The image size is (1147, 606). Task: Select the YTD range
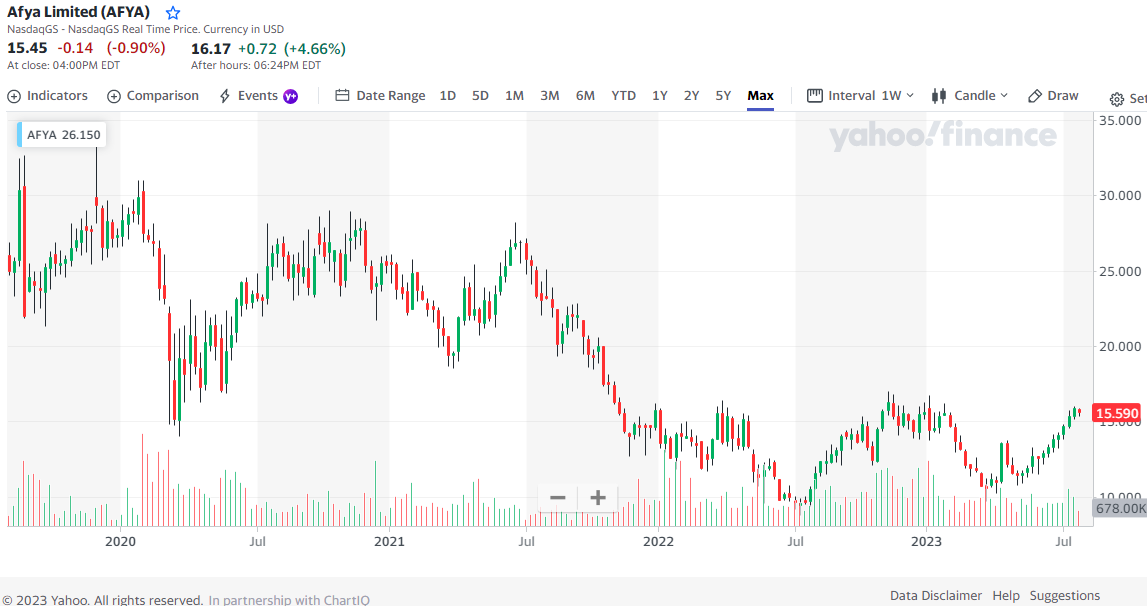[x=623, y=96]
